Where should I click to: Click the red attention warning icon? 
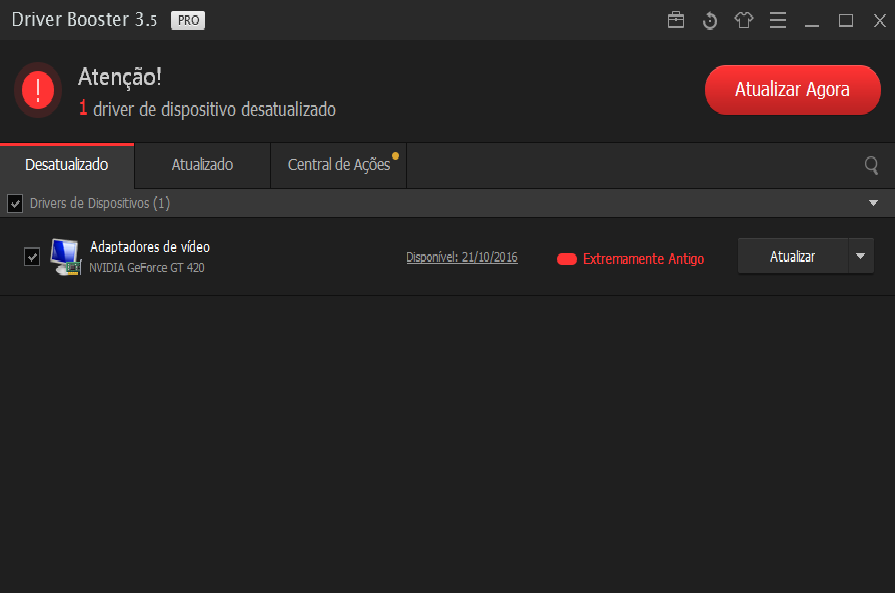[38, 90]
